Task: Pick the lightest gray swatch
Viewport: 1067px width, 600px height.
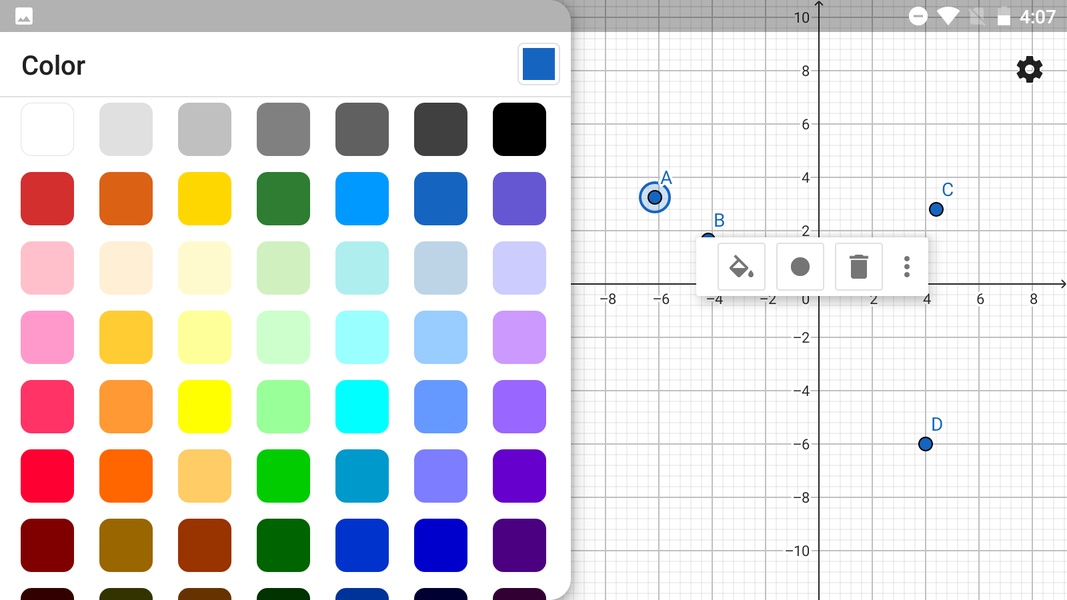Action: coord(126,129)
